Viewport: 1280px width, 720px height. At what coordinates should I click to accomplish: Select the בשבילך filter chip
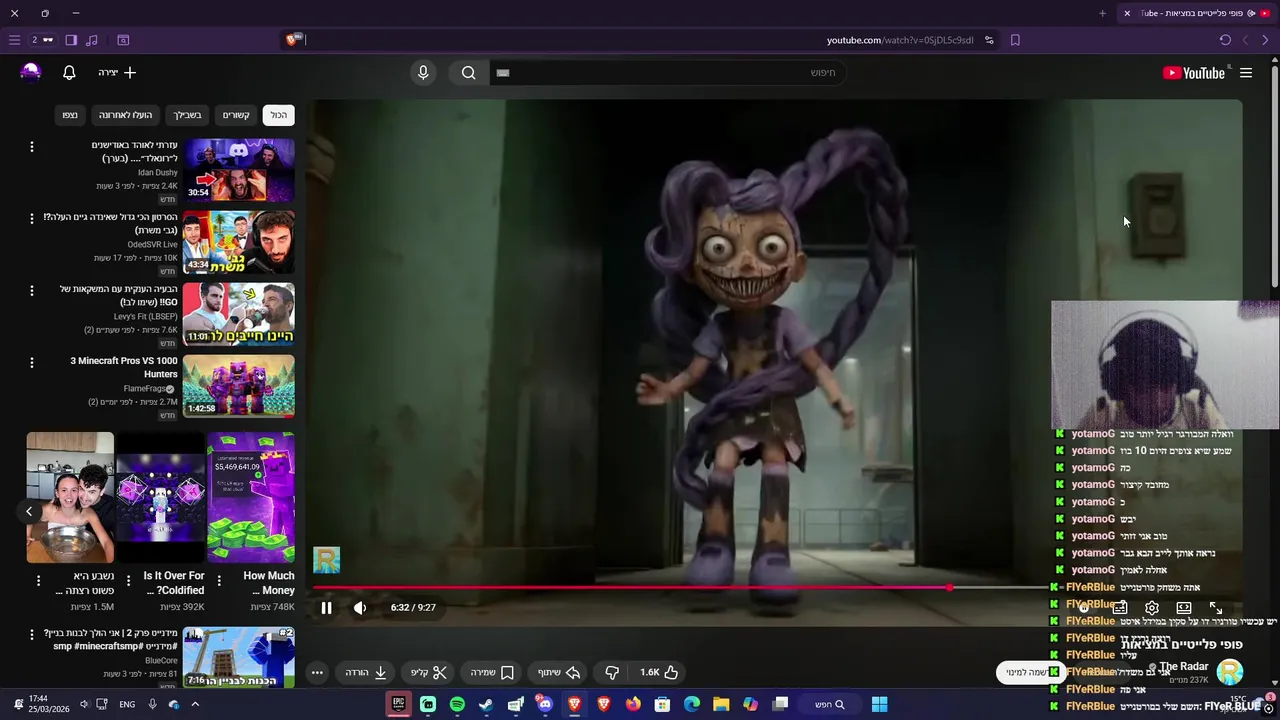pyautogui.click(x=187, y=115)
